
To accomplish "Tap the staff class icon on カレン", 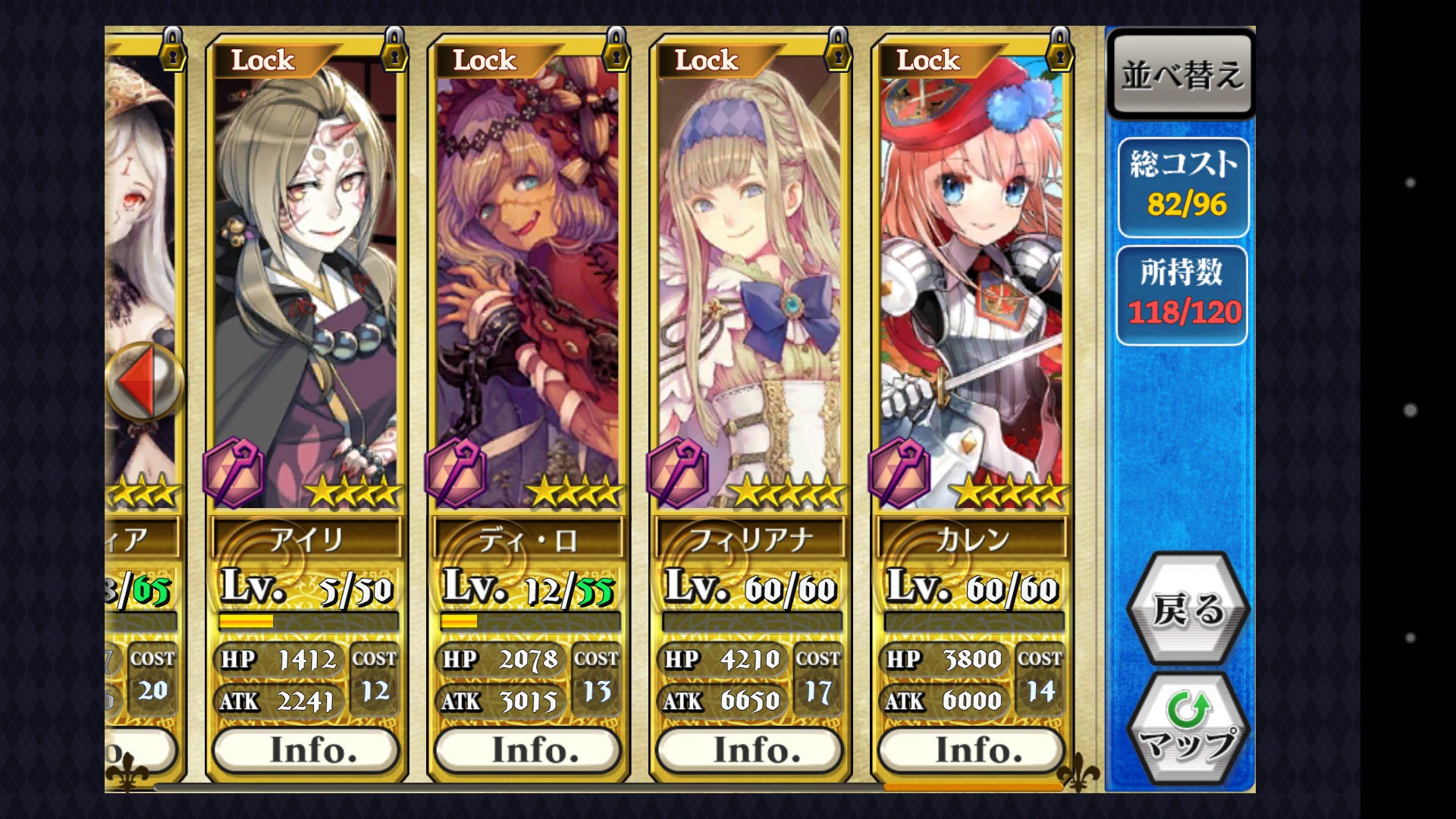I will point(899,472).
